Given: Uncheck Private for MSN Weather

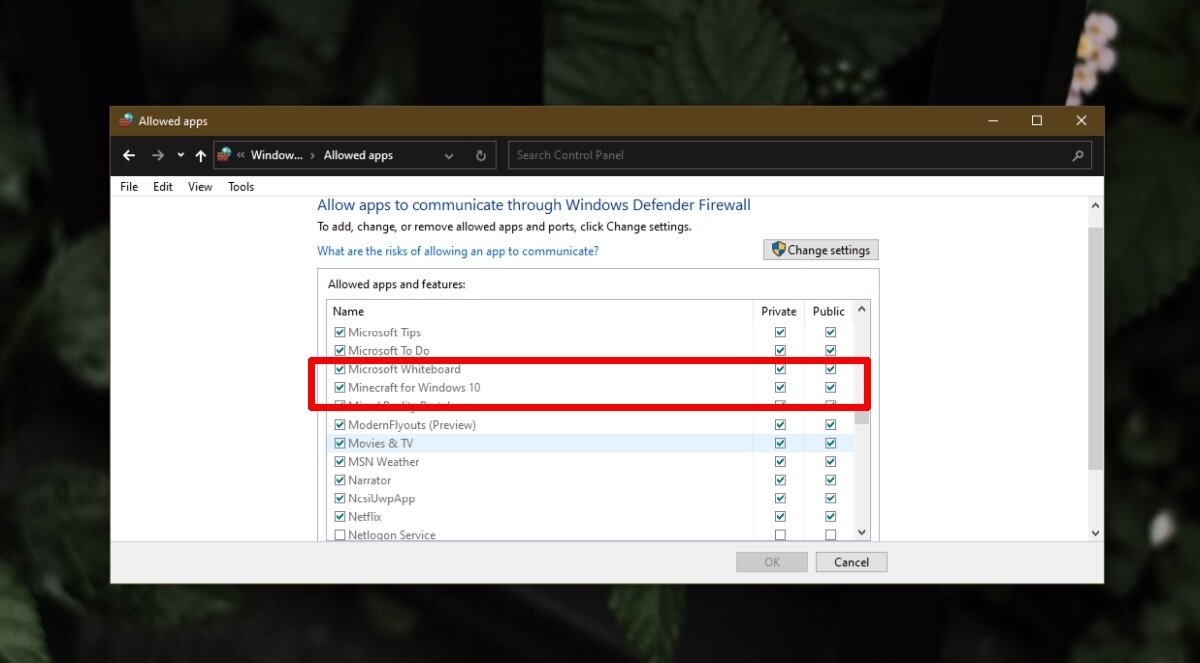Looking at the screenshot, I should tap(780, 462).
